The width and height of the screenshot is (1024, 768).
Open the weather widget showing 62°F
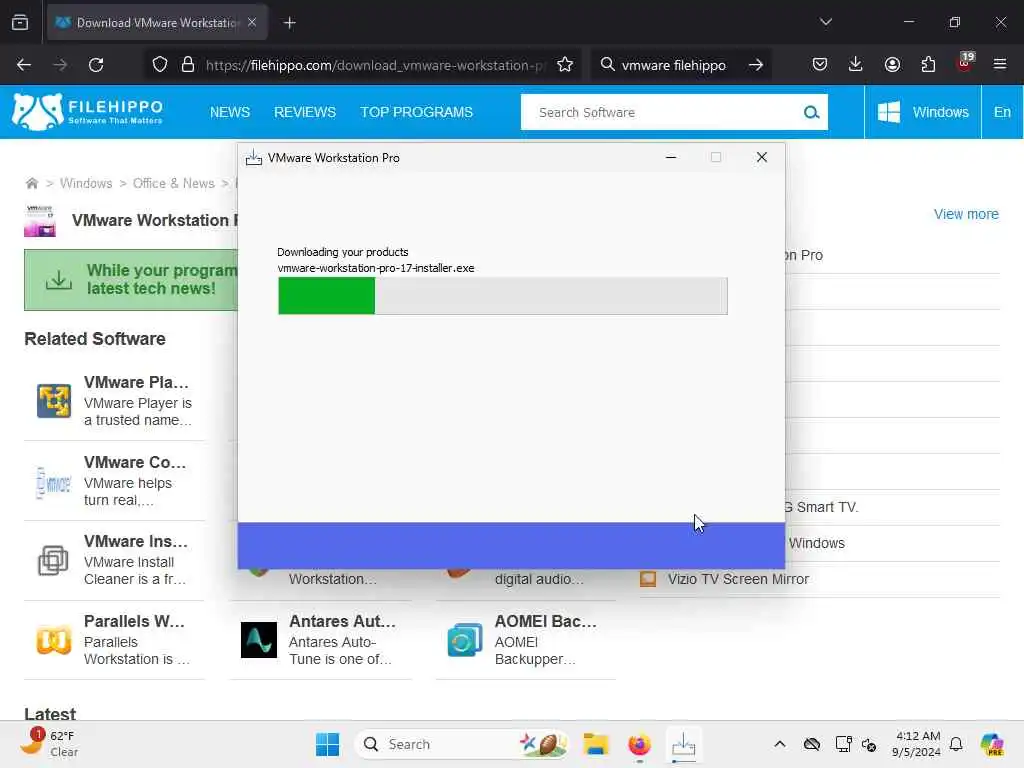pos(49,744)
